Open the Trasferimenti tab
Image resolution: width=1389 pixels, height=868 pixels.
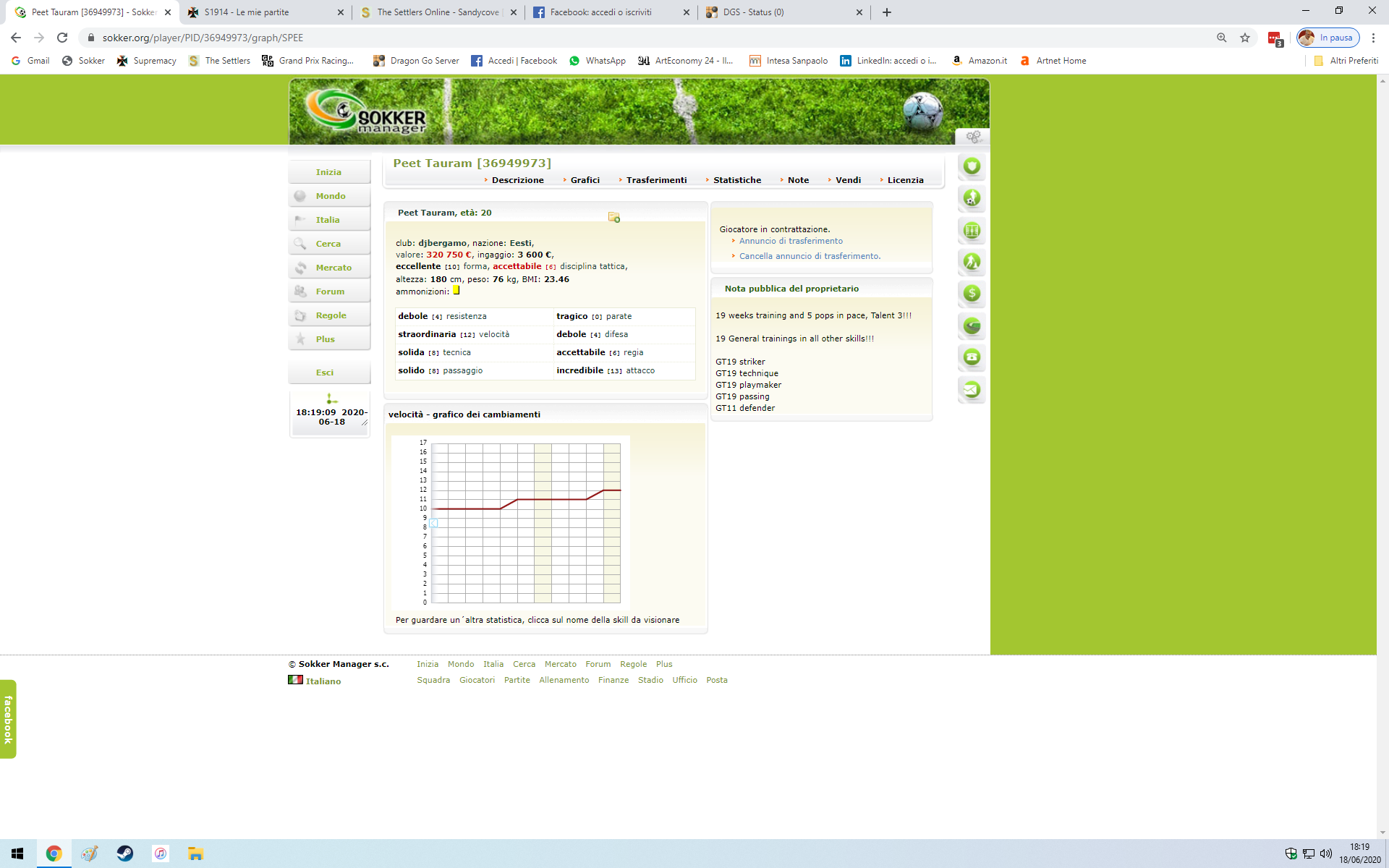click(x=656, y=180)
